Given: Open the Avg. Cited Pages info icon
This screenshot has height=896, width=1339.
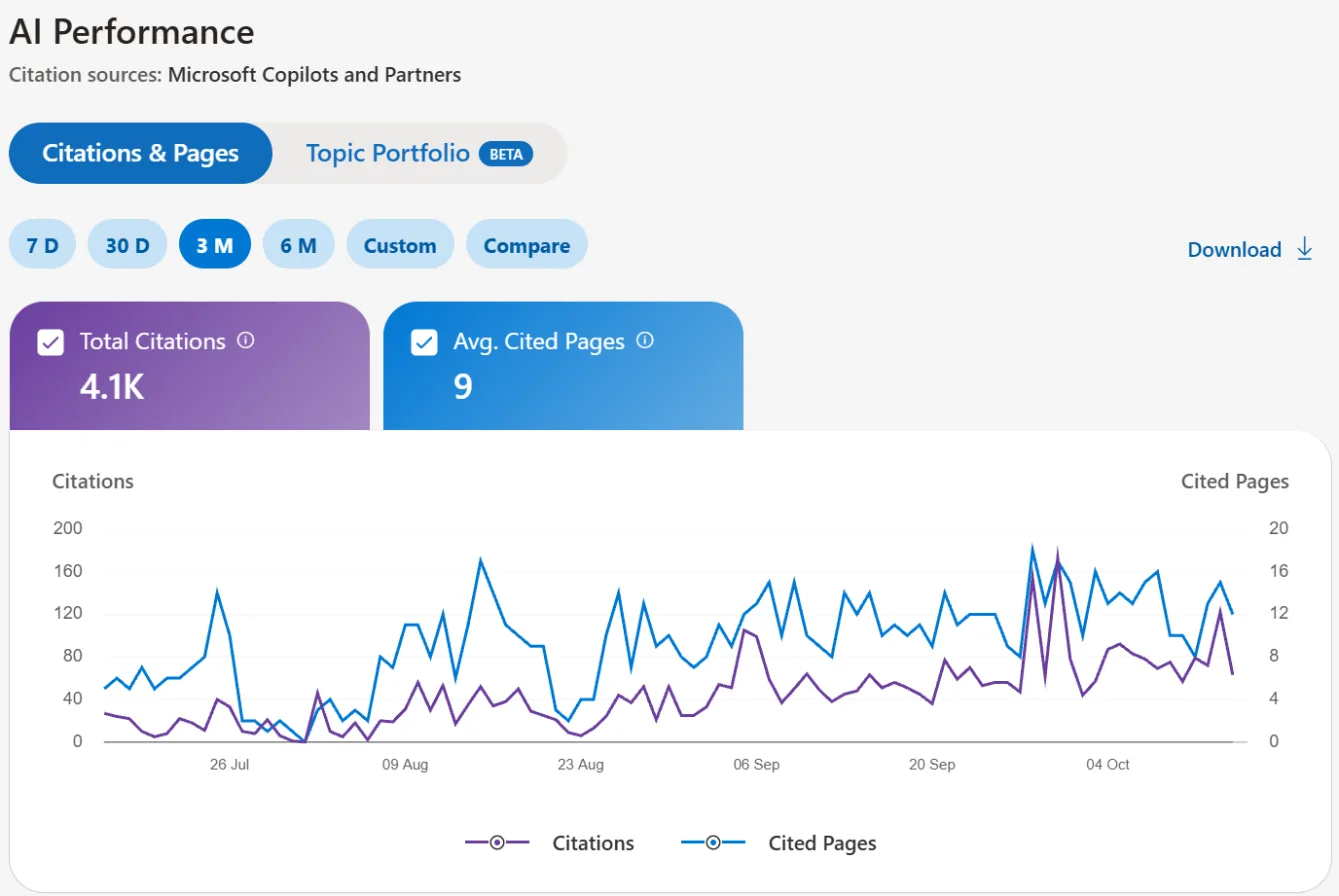Looking at the screenshot, I should tap(645, 340).
